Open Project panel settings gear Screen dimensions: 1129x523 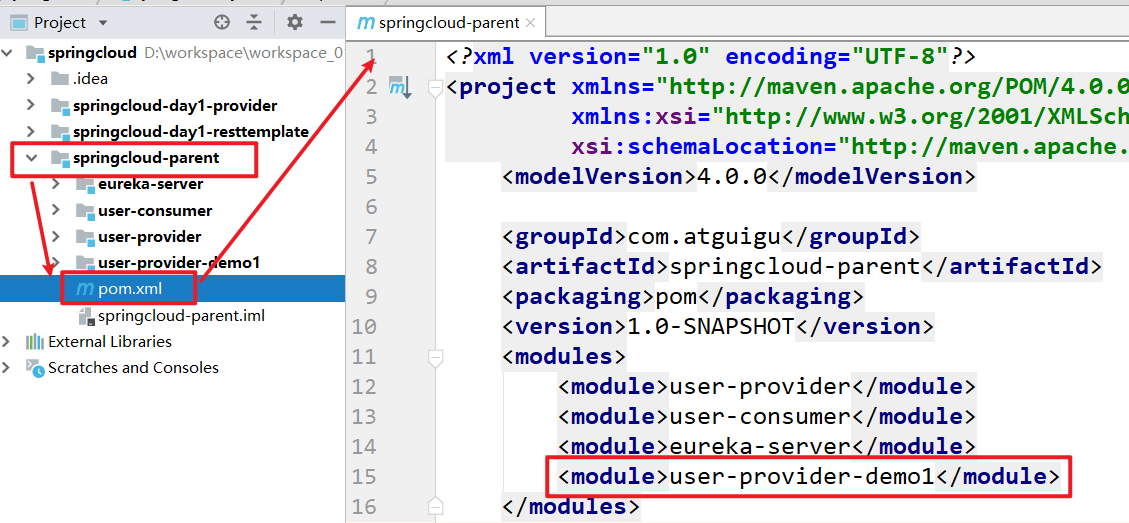point(294,22)
